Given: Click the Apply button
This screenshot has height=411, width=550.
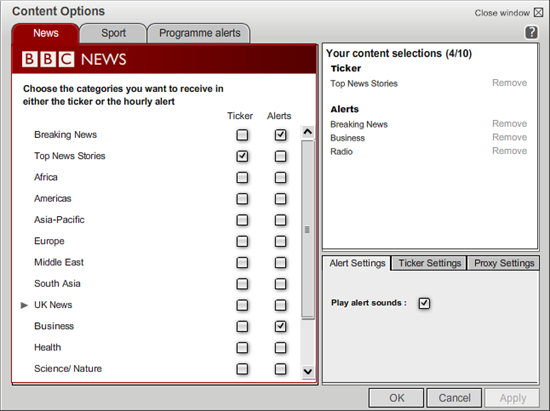Looking at the screenshot, I should 512,398.
